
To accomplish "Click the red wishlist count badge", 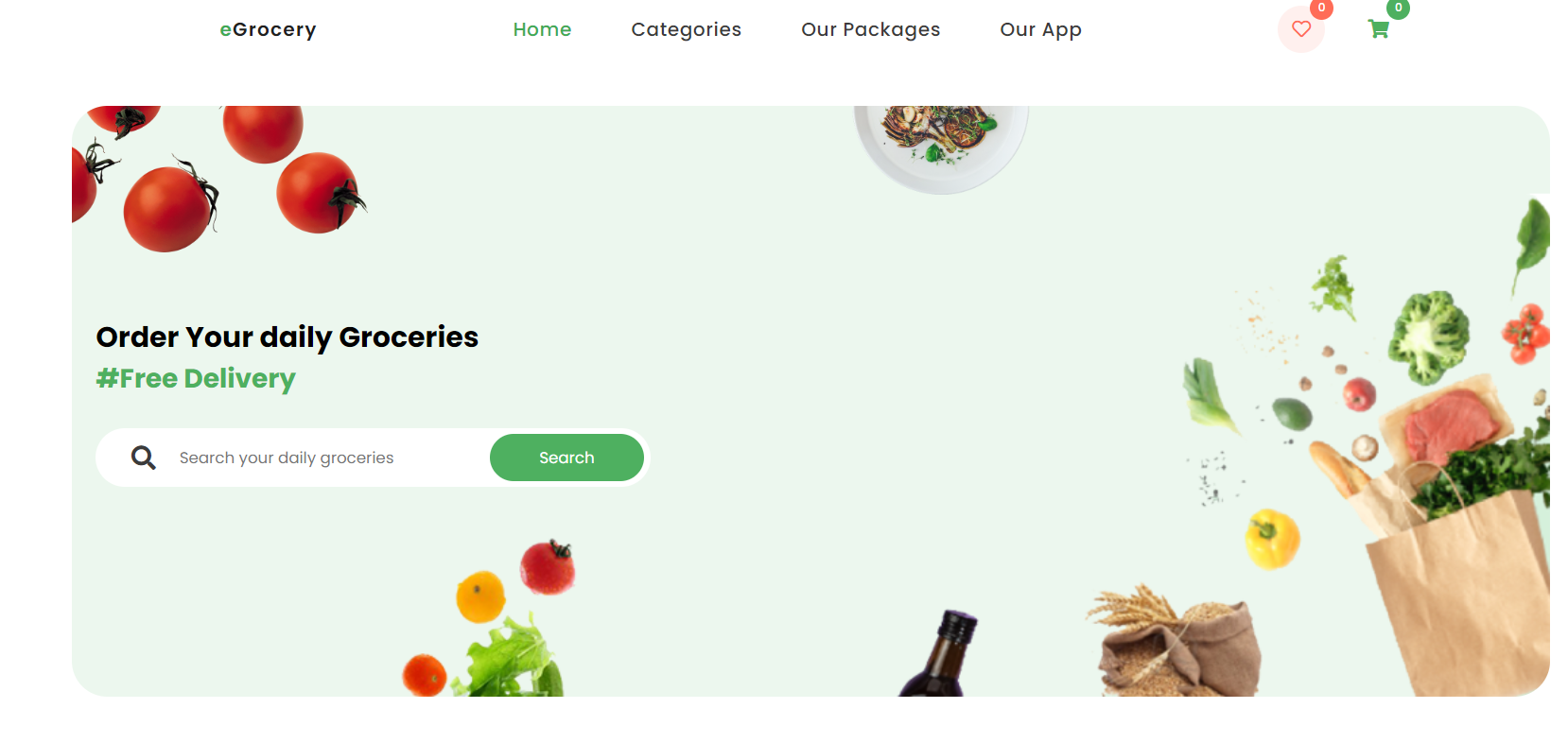I will pyautogui.click(x=1321, y=8).
